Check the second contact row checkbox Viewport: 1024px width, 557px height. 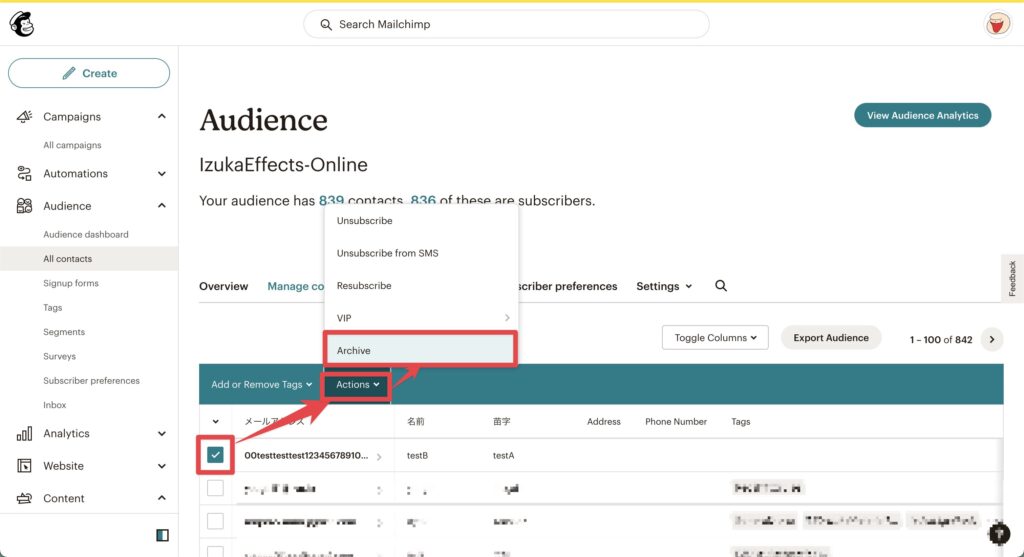click(x=216, y=488)
